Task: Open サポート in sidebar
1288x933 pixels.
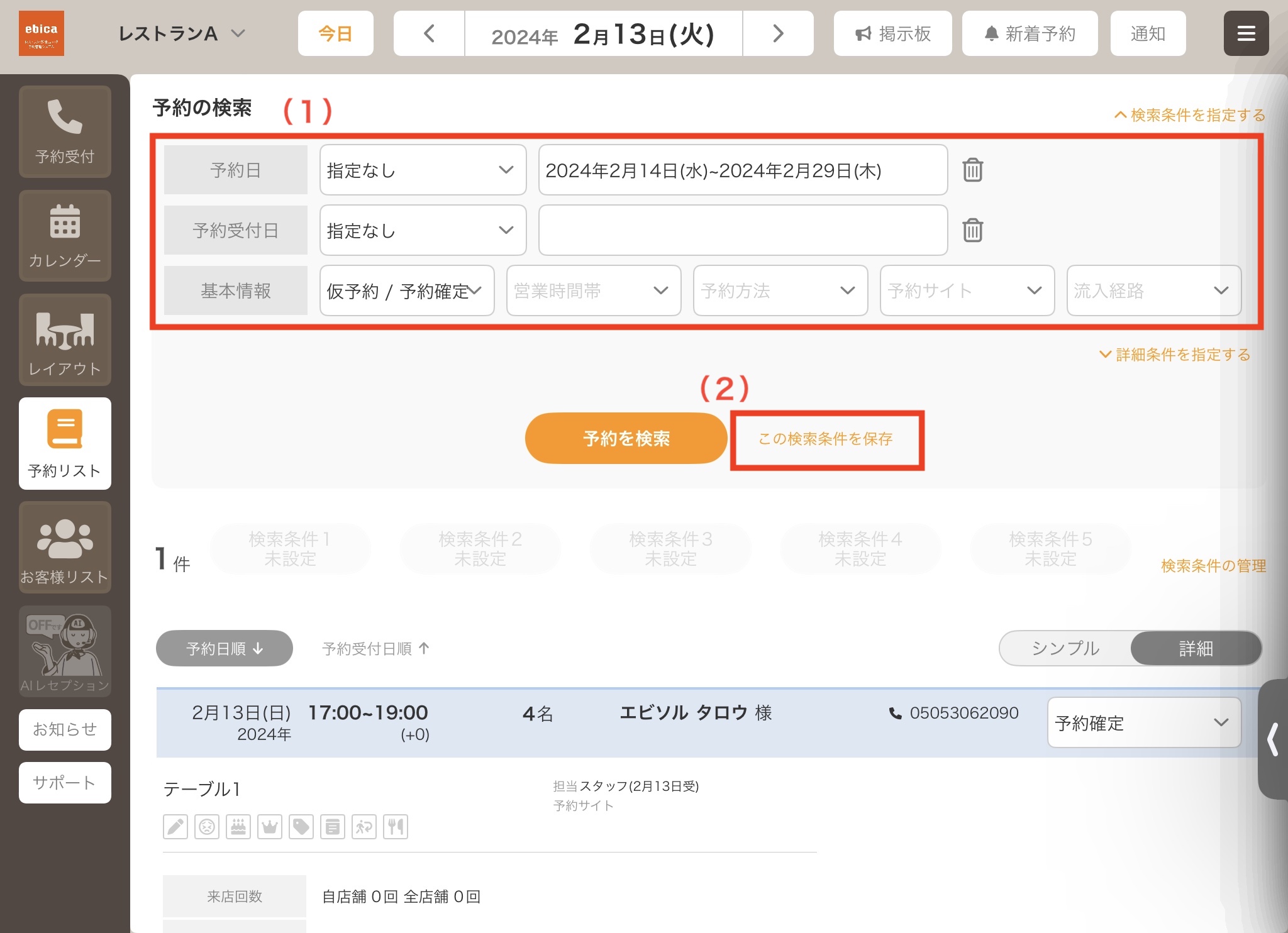Action: point(65,783)
